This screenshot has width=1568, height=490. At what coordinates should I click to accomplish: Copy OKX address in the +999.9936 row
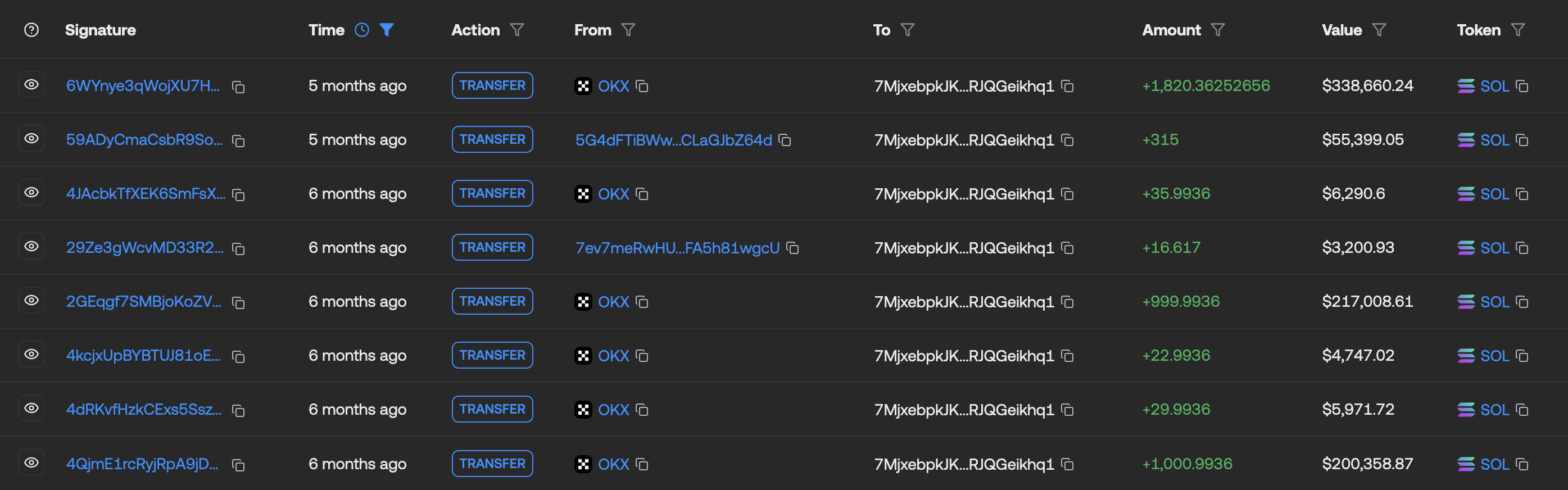(642, 302)
